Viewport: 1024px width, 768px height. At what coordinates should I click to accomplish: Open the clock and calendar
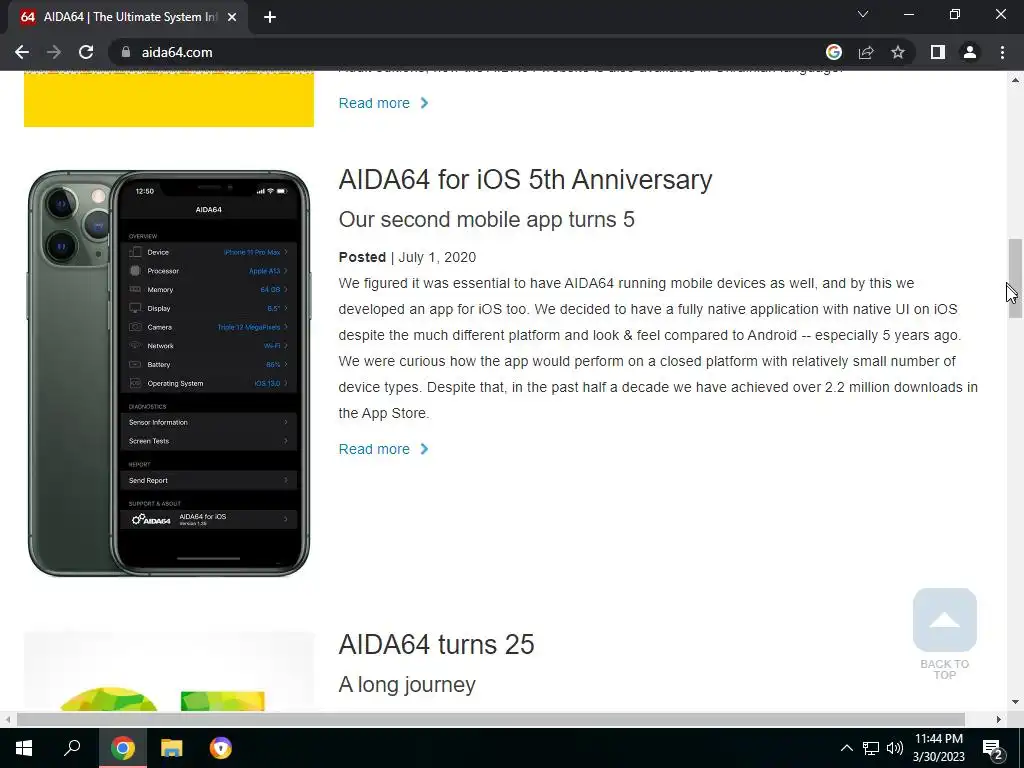click(x=938, y=748)
